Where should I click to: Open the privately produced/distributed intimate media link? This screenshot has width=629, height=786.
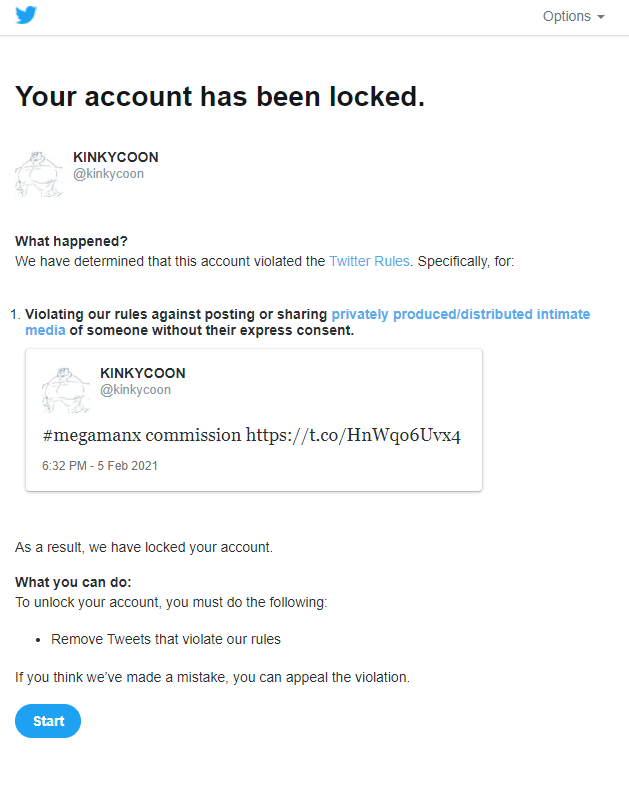point(460,314)
